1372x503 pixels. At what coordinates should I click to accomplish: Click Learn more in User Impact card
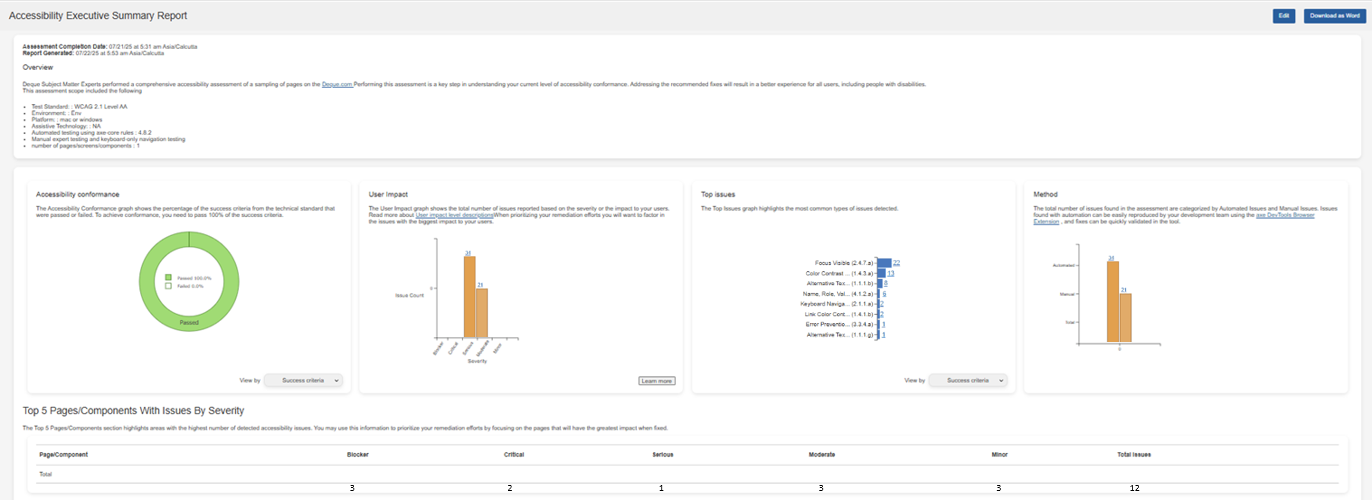656,381
